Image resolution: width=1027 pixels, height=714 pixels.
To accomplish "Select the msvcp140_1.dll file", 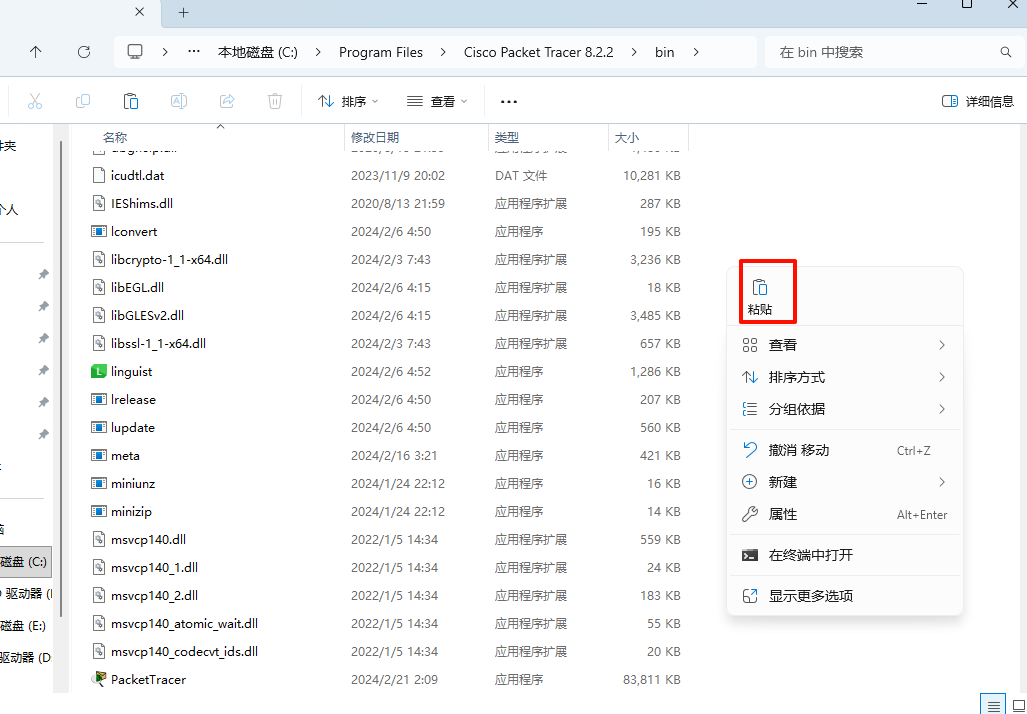I will click(x=154, y=568).
